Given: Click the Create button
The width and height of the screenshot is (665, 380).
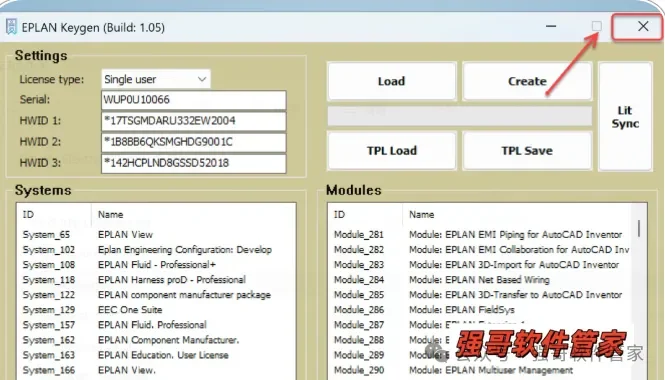Looking at the screenshot, I should [527, 81].
